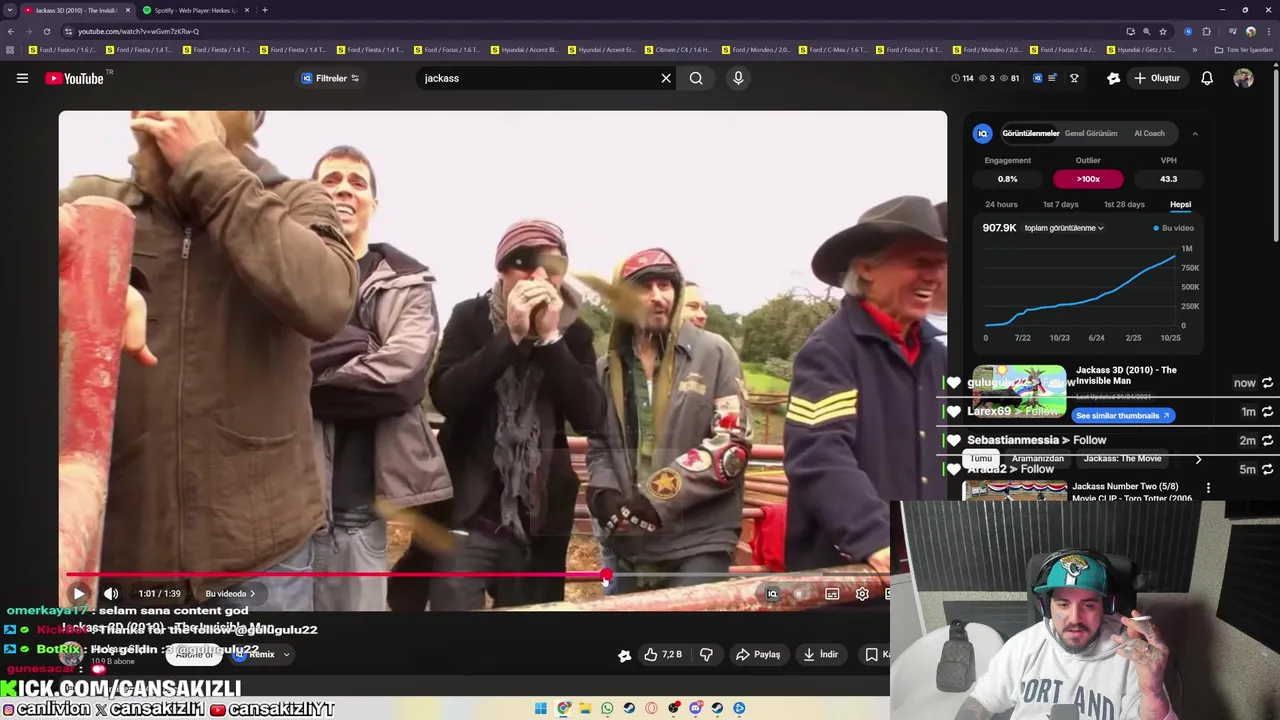Show more filter chips with right arrow

point(1198,459)
